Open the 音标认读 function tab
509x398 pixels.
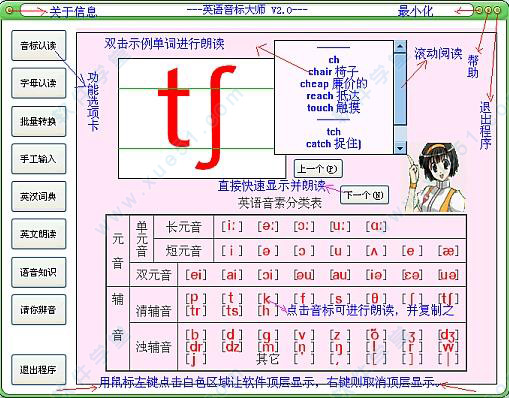pos(39,46)
